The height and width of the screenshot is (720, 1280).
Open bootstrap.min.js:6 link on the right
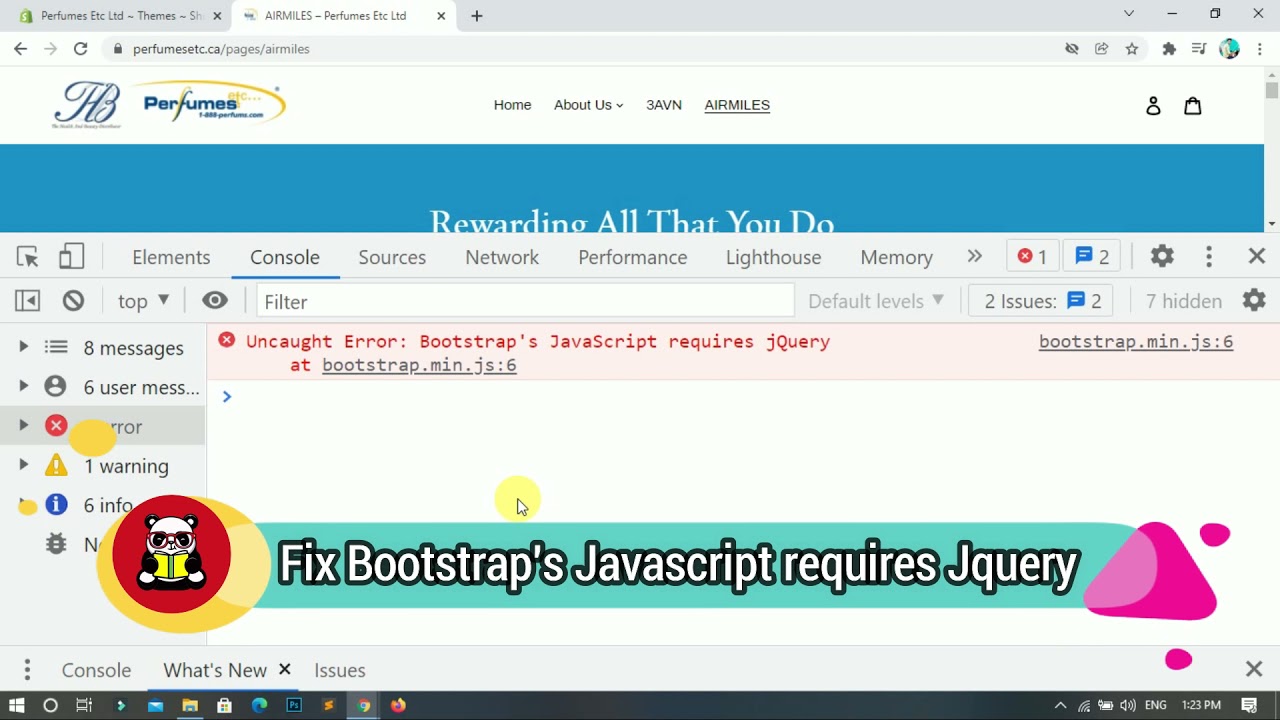tap(1136, 341)
